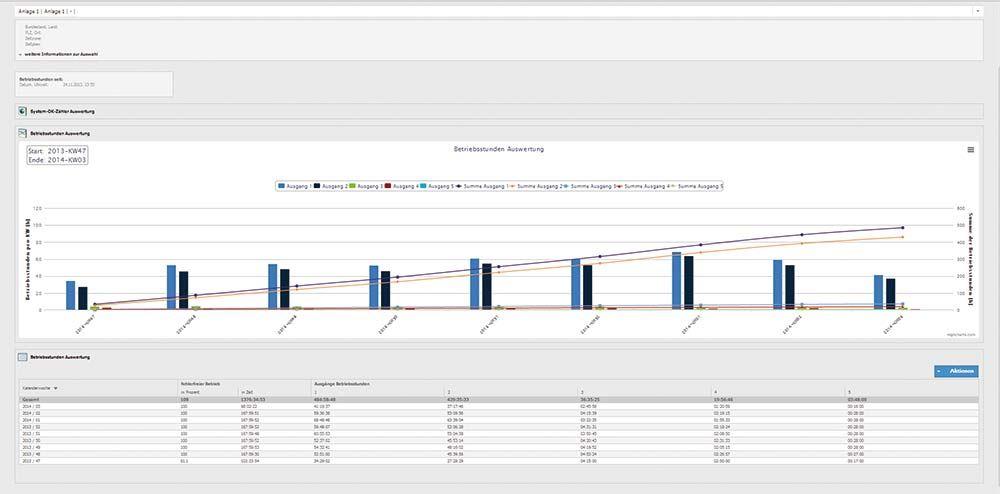Toggle Ausgang 1 series in chart legend

pos(295,186)
